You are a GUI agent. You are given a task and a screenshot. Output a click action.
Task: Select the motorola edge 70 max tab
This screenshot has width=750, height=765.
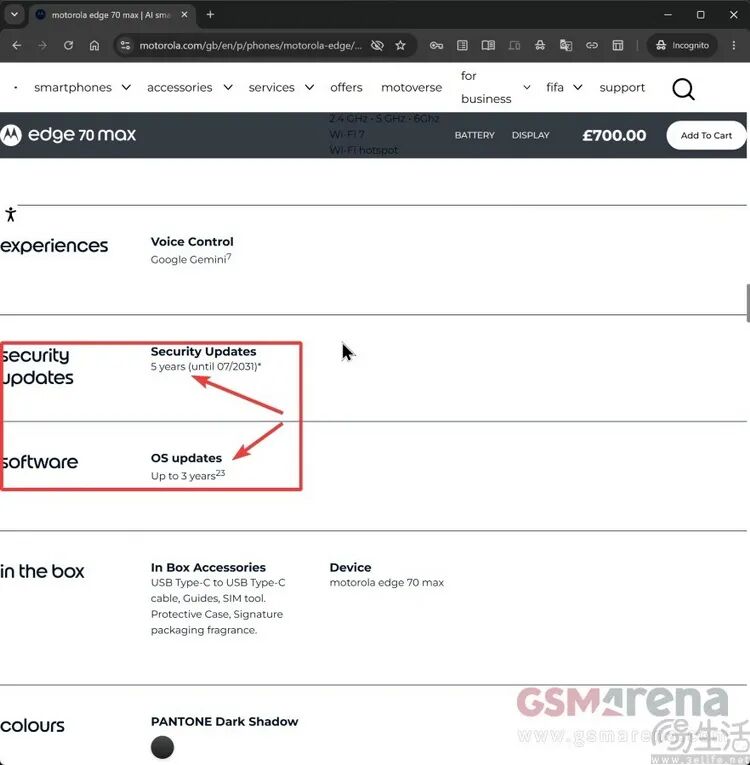coord(112,15)
